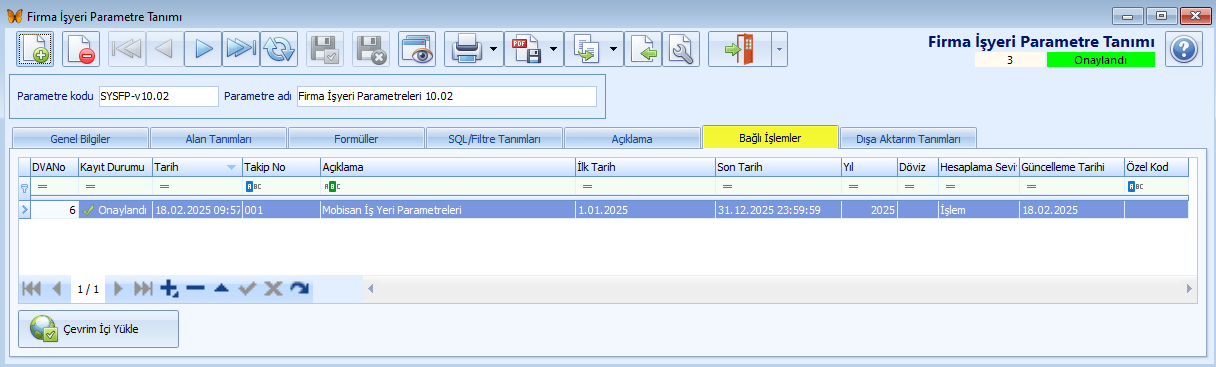Select the Bağlı İşlemler tab
The width and height of the screenshot is (1216, 367).
[x=770, y=137]
